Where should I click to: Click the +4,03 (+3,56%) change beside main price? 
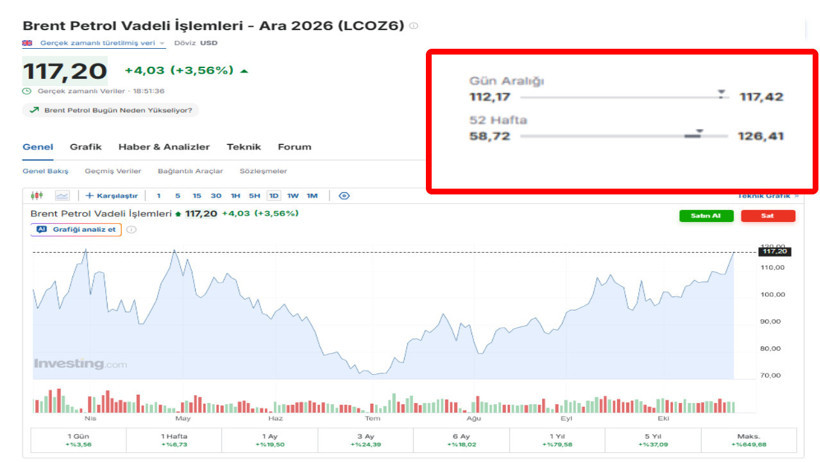click(x=179, y=70)
